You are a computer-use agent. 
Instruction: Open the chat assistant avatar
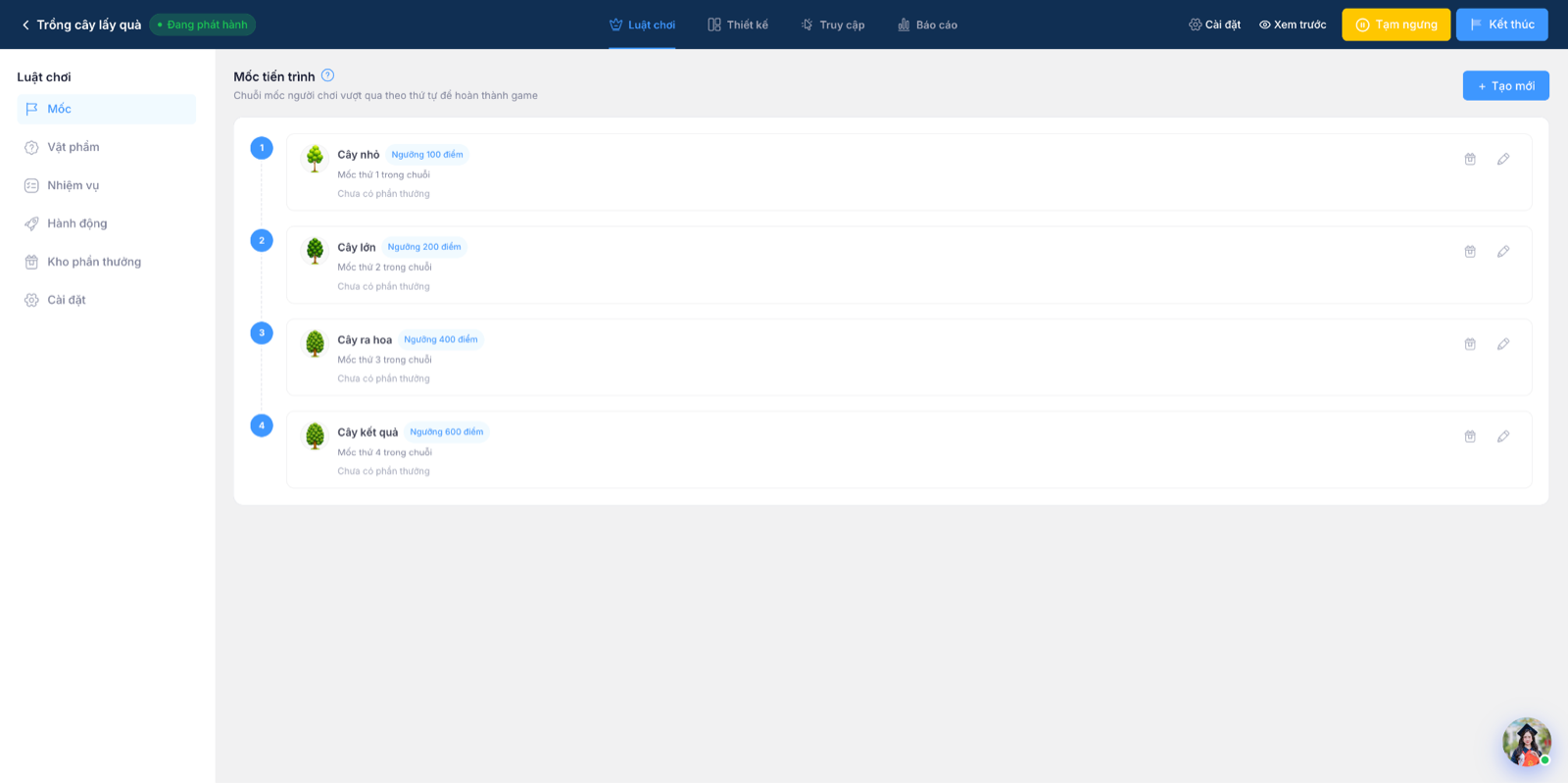pyautogui.click(x=1527, y=742)
